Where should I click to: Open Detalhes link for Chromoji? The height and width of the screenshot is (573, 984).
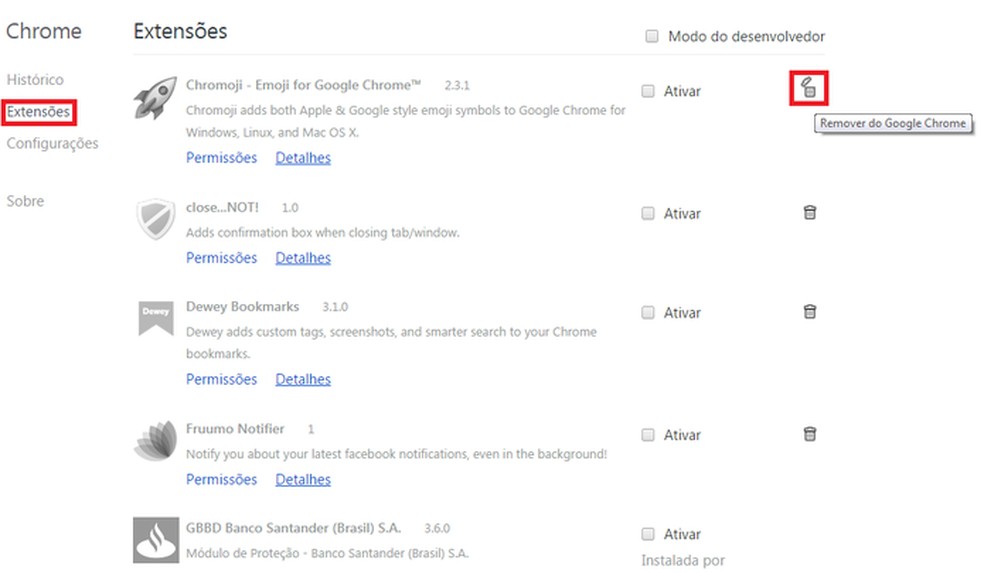(x=303, y=158)
